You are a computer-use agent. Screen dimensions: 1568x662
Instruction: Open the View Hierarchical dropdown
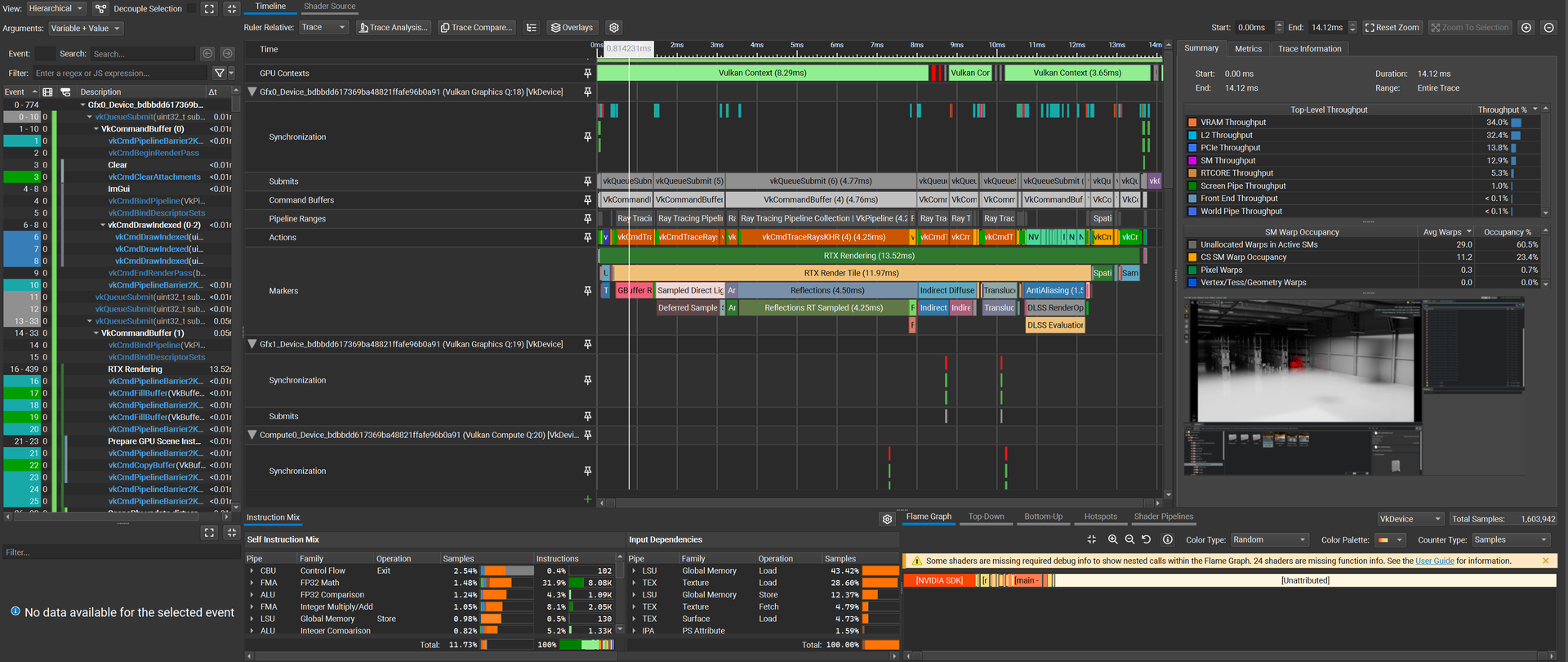[56, 9]
